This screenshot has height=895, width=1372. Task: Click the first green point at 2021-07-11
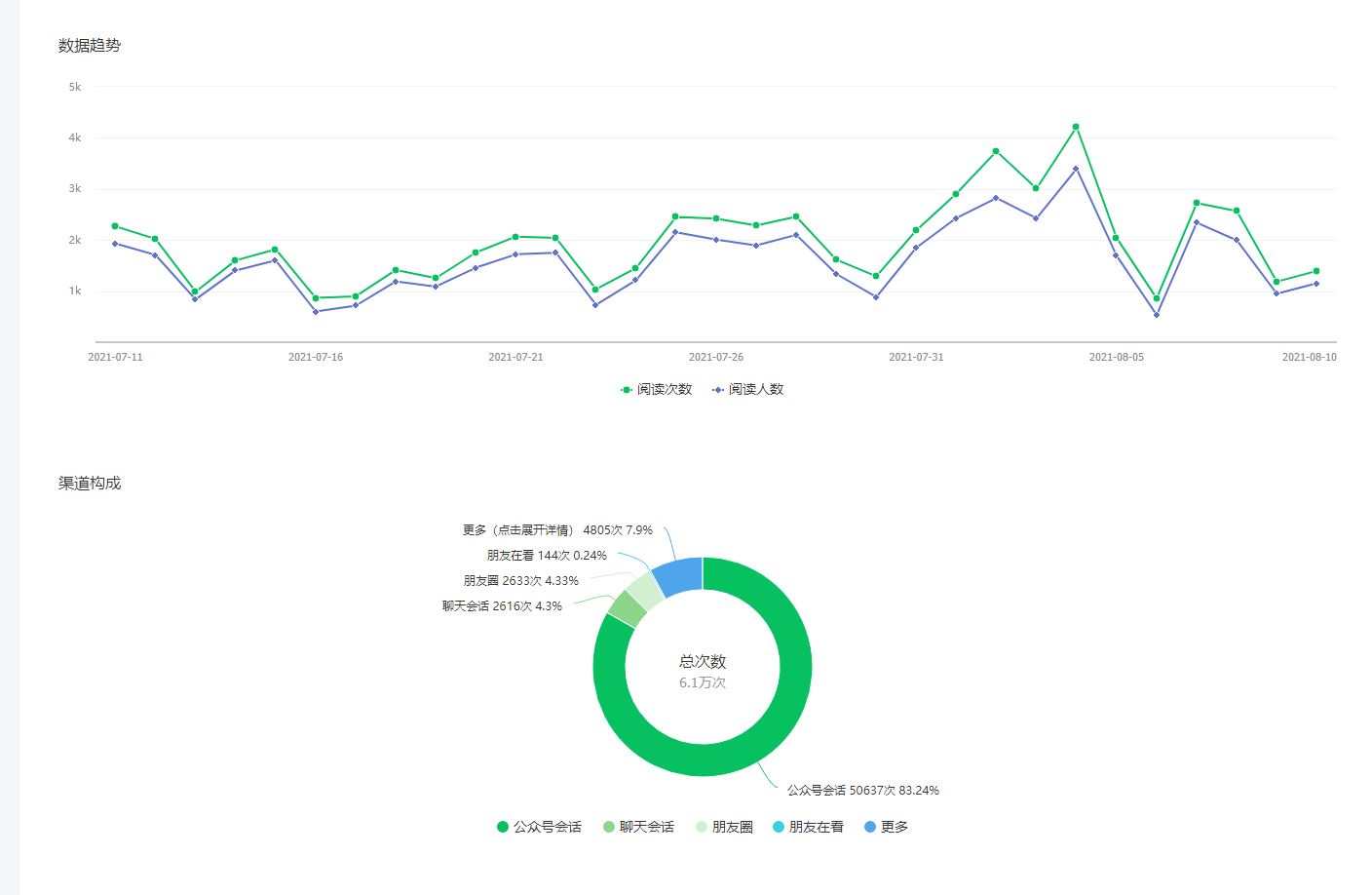point(115,226)
